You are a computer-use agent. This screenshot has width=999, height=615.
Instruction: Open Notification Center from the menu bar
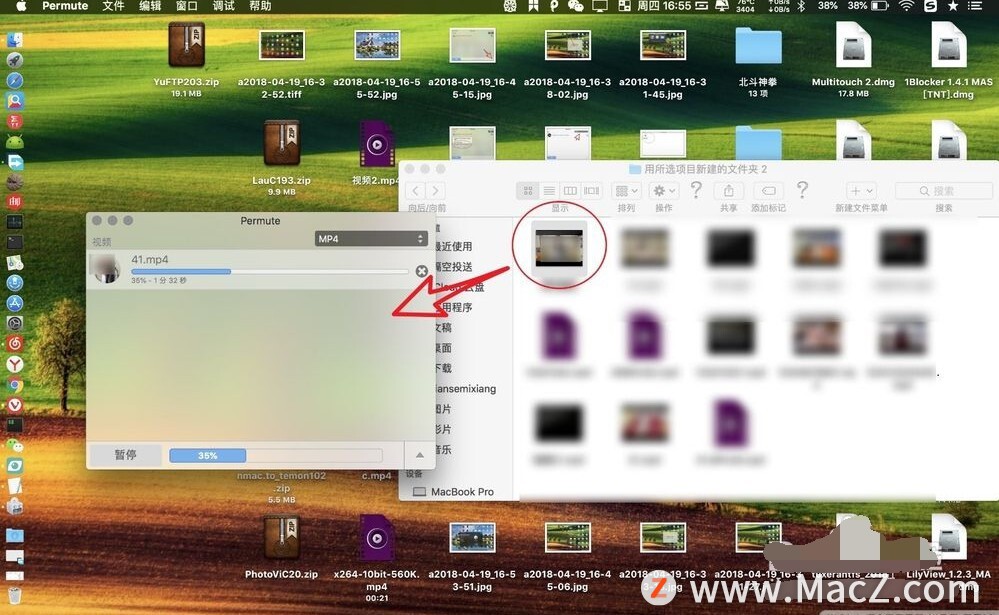pyautogui.click(x=975, y=6)
